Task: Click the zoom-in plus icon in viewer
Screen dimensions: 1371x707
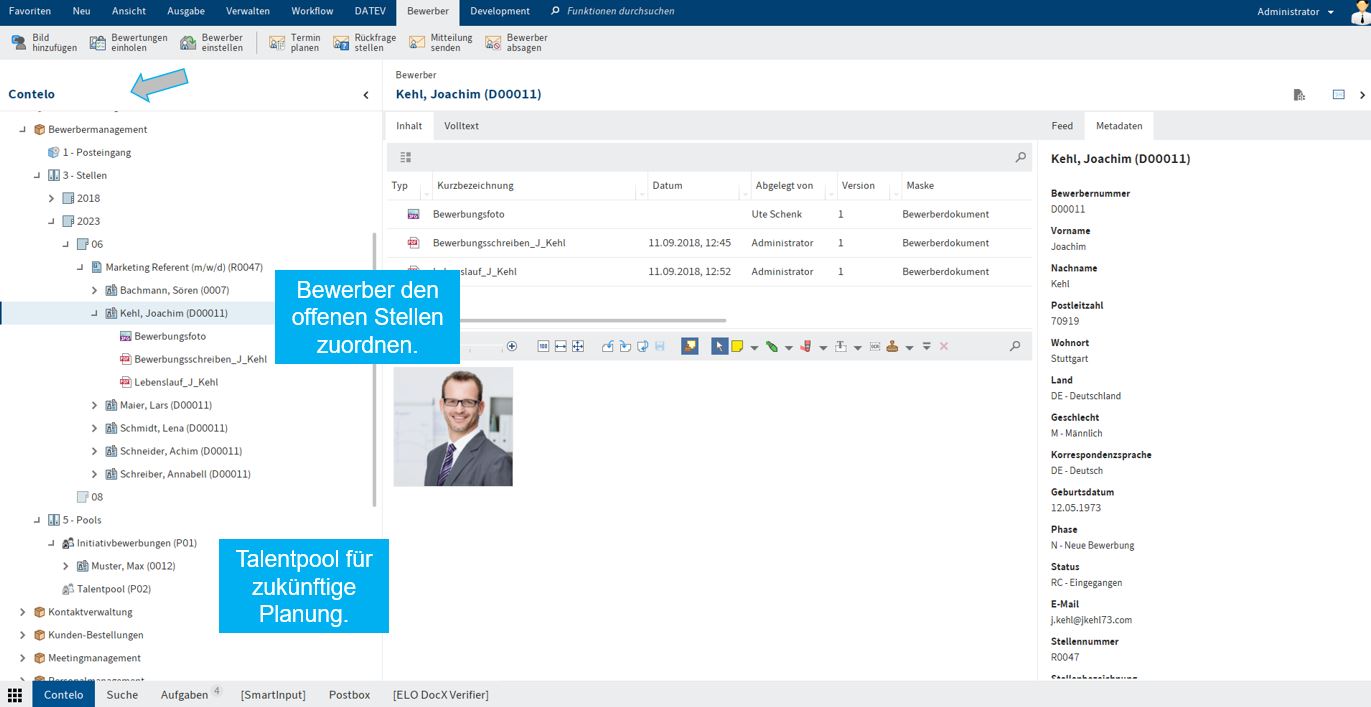Action: coord(512,346)
